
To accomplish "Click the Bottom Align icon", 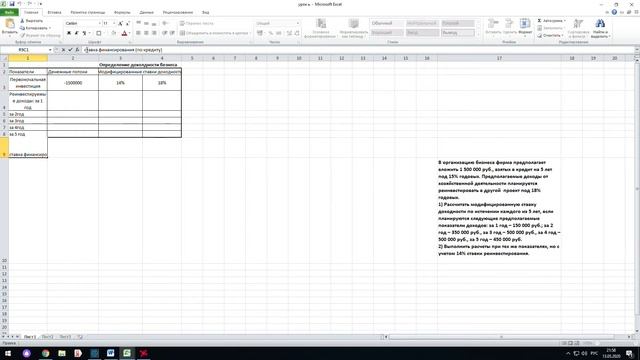I will click(x=154, y=23).
